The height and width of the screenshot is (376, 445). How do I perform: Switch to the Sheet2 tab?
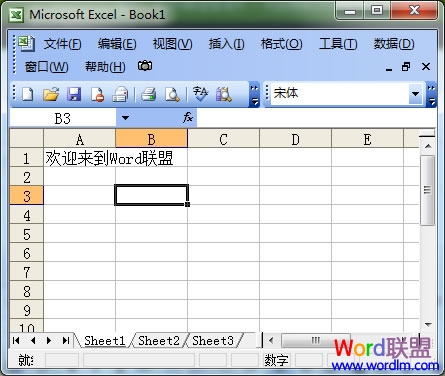click(x=159, y=341)
